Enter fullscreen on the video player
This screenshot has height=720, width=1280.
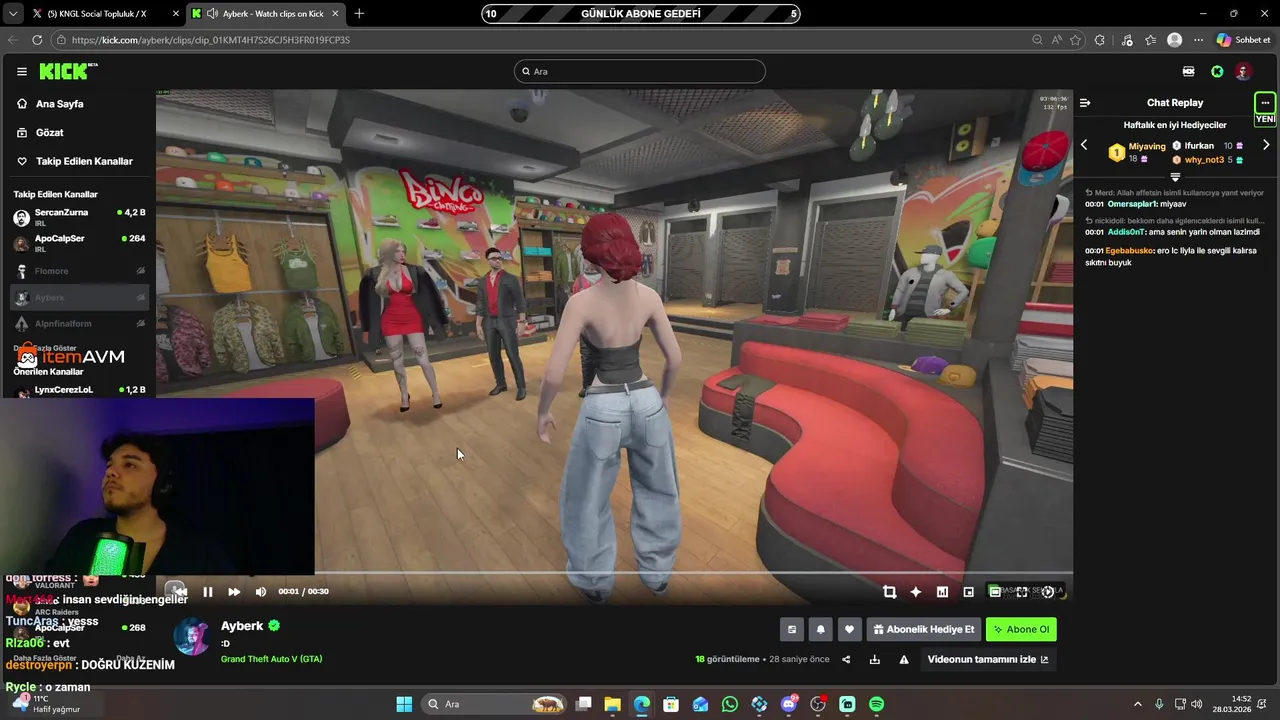coord(1022,592)
